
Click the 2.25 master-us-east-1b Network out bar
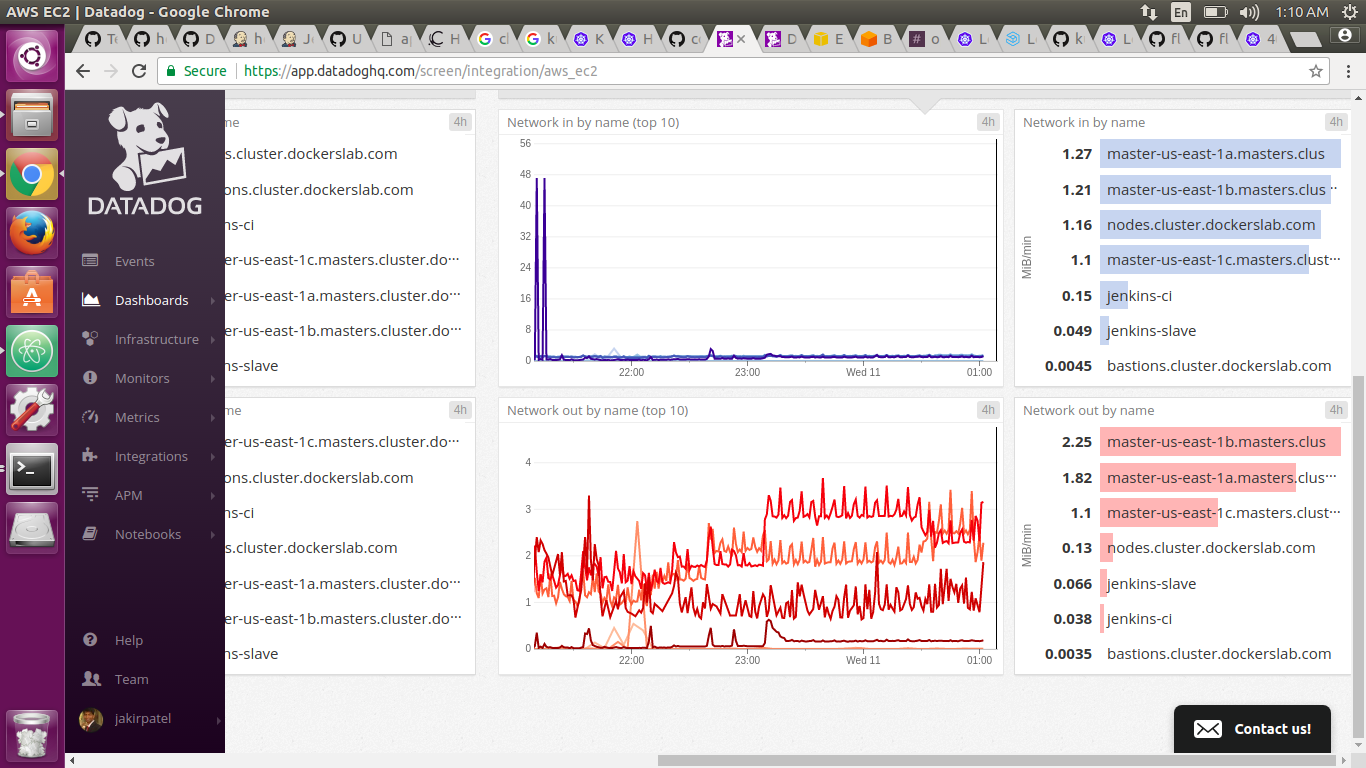tap(1220, 442)
